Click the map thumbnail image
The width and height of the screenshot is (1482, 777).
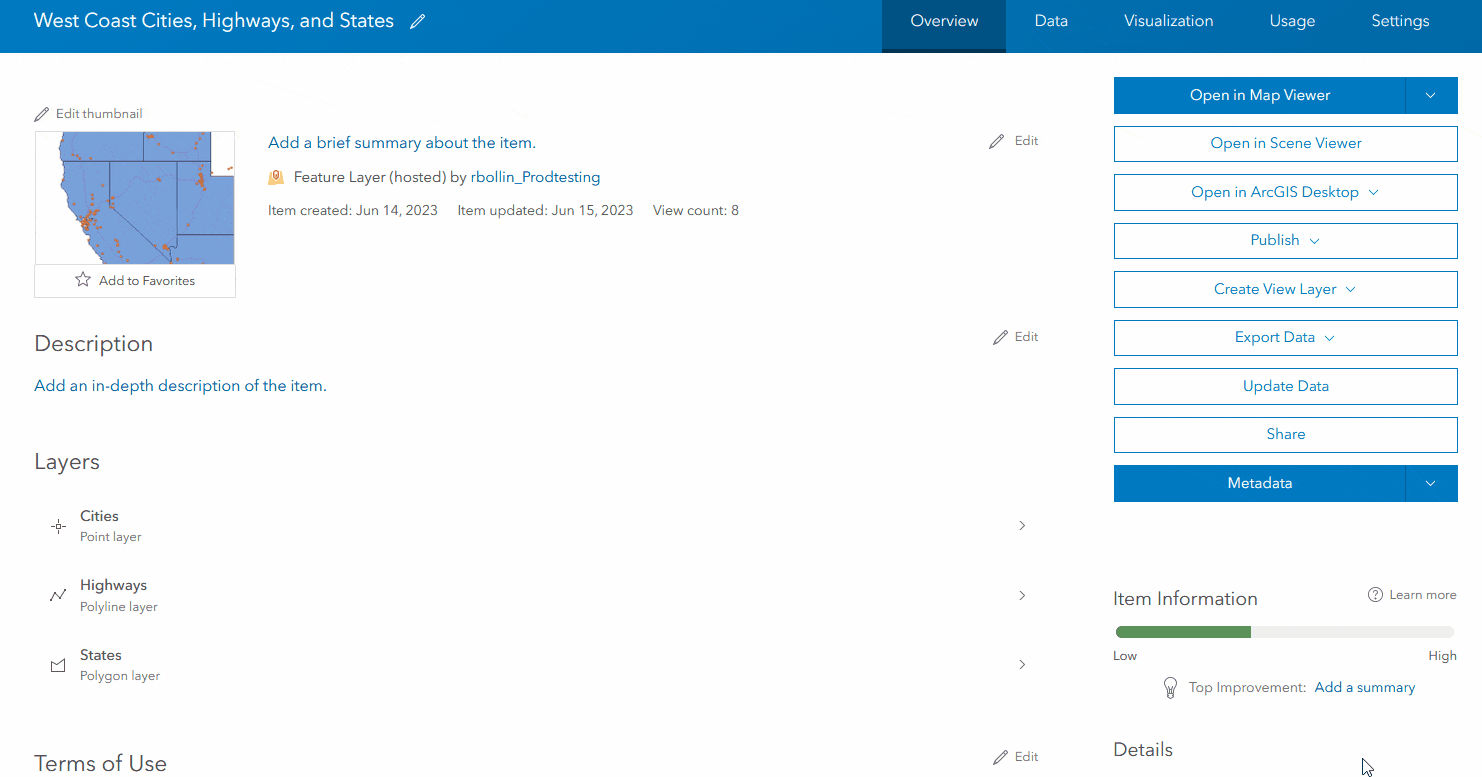coord(134,197)
